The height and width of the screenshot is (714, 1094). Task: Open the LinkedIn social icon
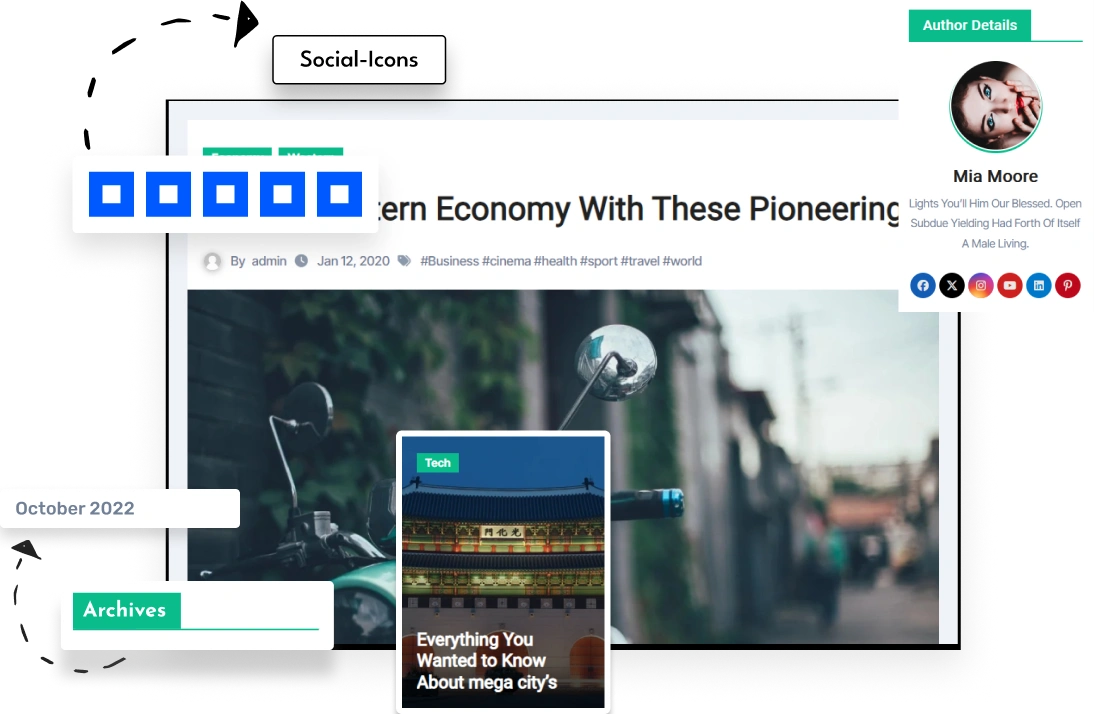point(1038,285)
